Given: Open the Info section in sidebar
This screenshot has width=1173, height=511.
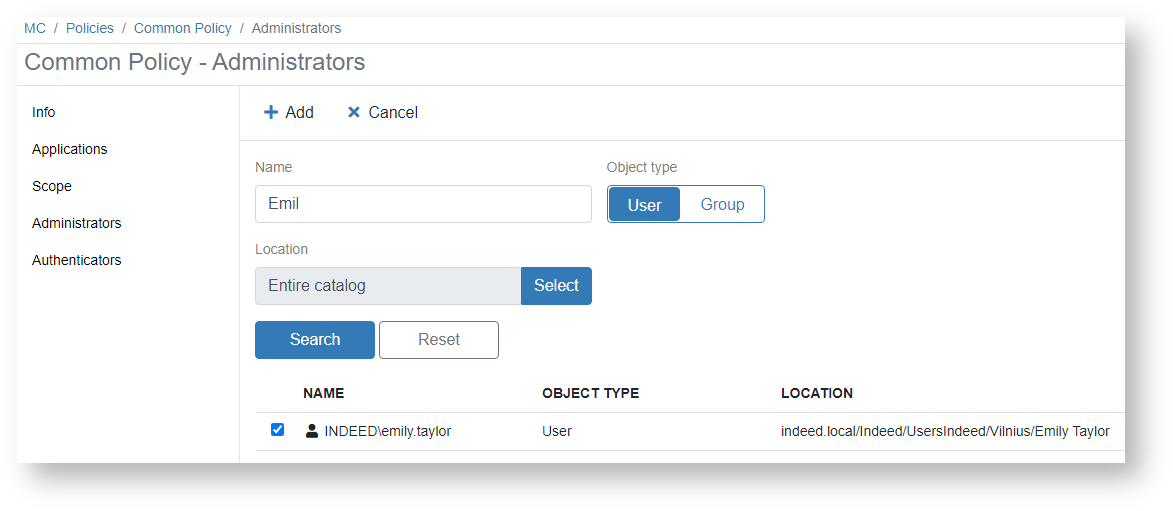Looking at the screenshot, I should (x=44, y=112).
